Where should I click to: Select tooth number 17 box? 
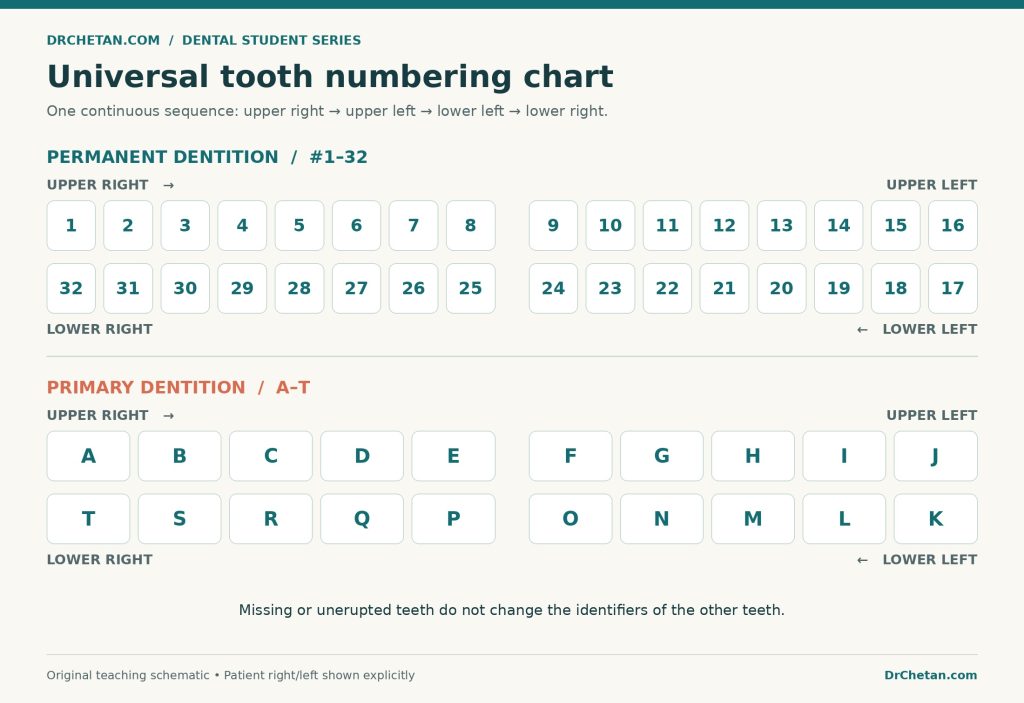point(953,288)
